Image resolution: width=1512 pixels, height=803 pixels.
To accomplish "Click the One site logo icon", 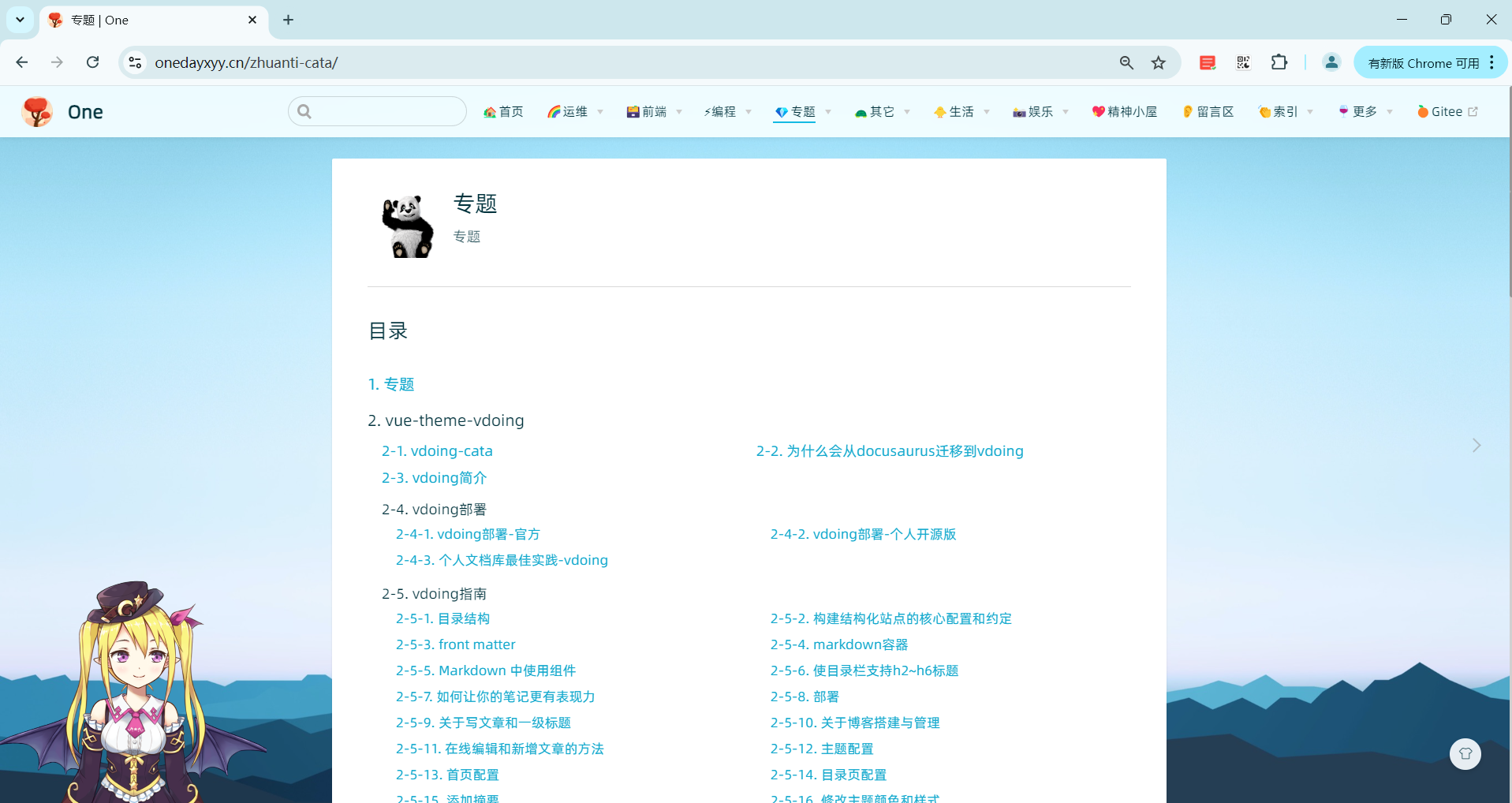I will [37, 111].
